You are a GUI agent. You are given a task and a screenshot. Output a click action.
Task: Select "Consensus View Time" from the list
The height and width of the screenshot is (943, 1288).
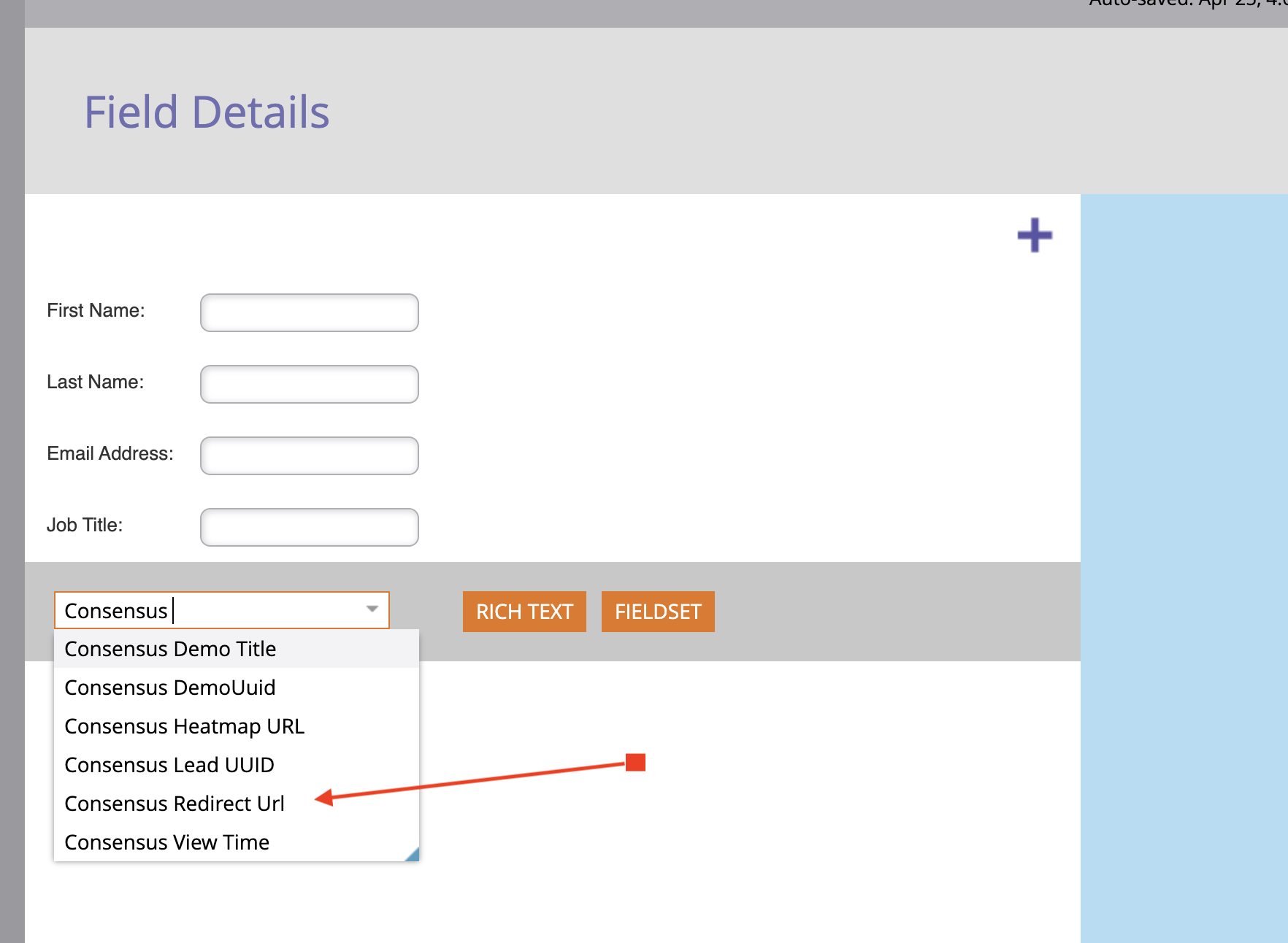pyautogui.click(x=166, y=842)
